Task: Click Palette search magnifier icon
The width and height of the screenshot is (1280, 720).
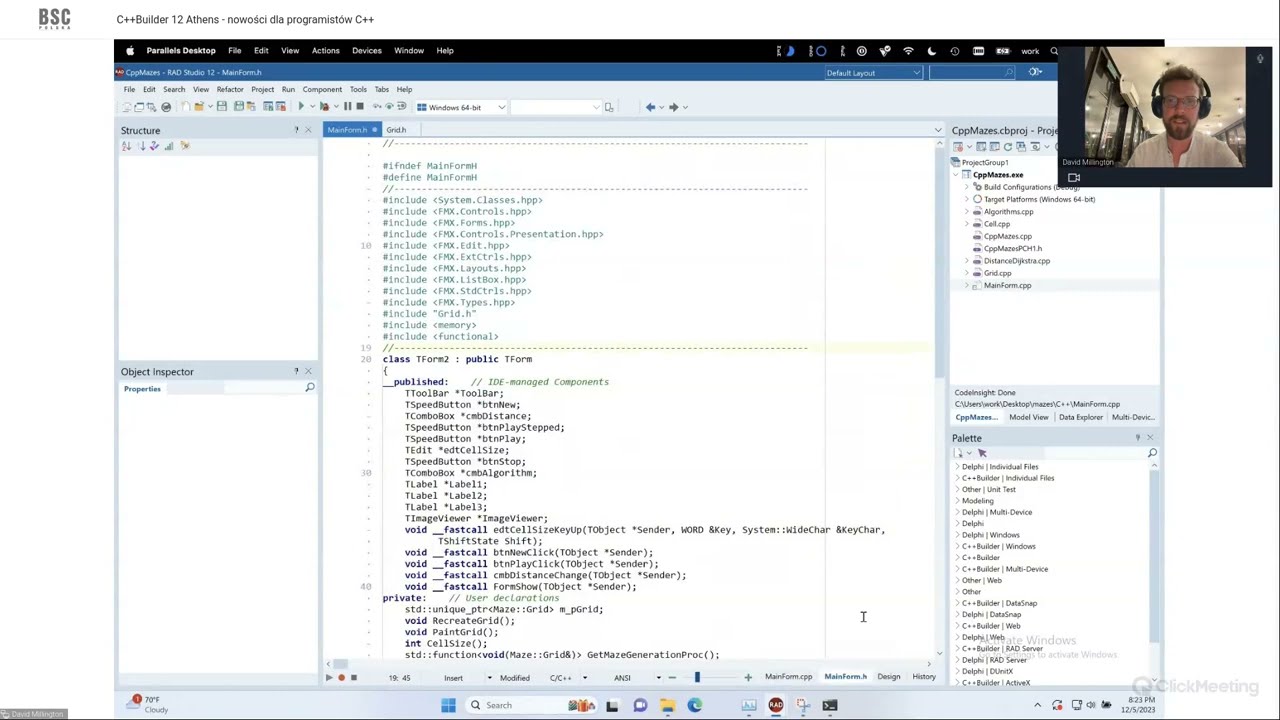Action: (x=1152, y=453)
